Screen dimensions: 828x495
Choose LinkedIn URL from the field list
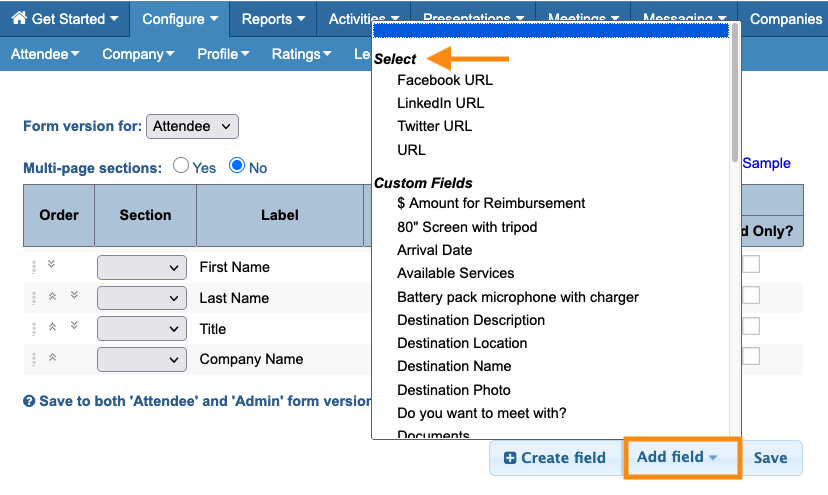point(440,103)
